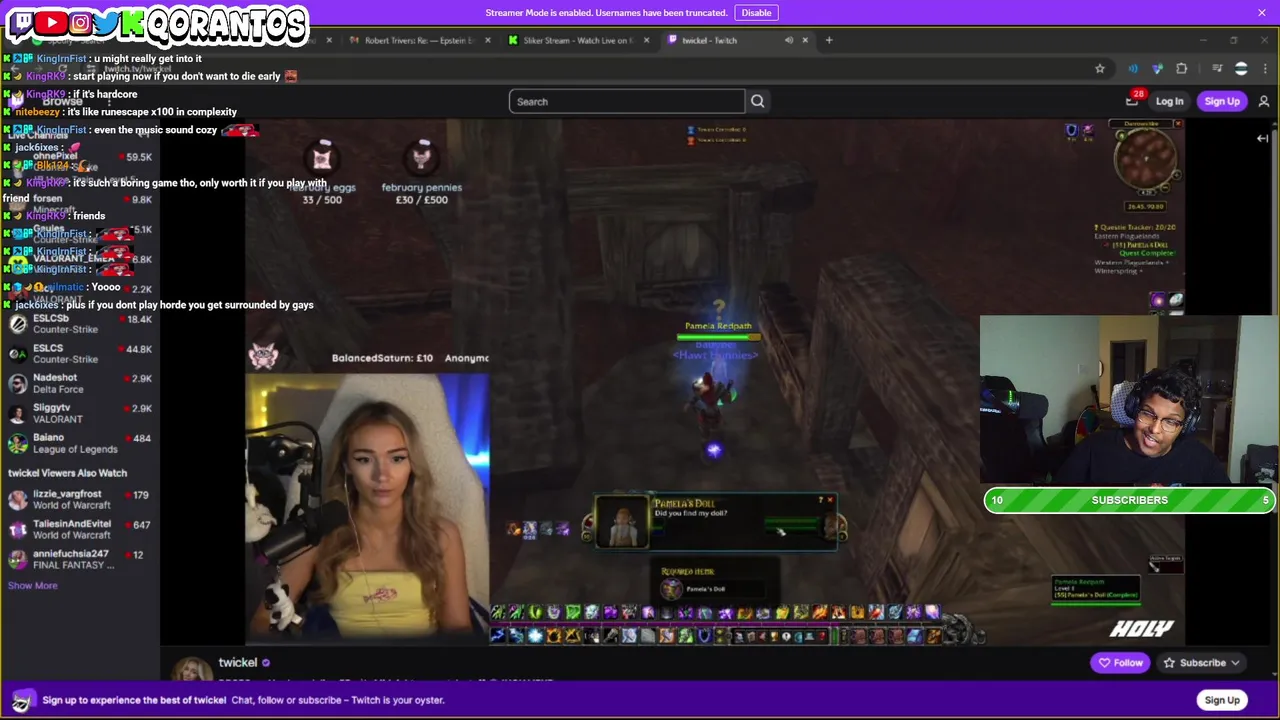Viewport: 1280px width, 720px height.
Task: Open Sliggytv VALORANT channel
Action: click(x=80, y=413)
